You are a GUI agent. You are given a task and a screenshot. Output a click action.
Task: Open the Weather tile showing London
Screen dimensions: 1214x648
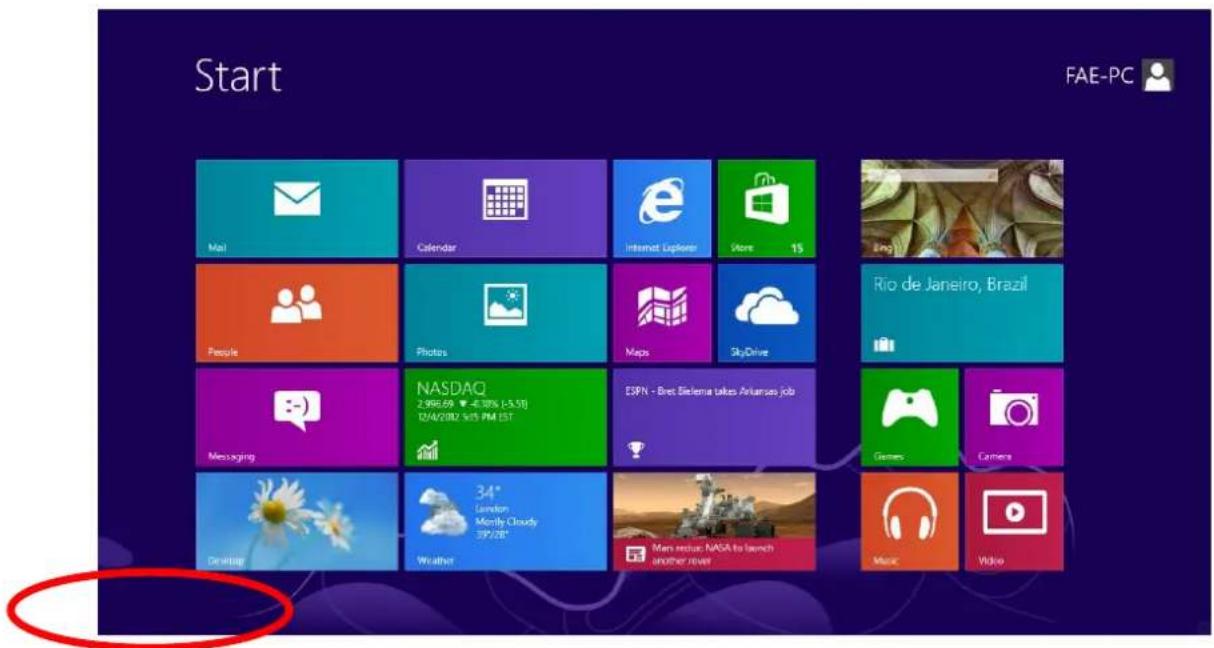[x=505, y=521]
